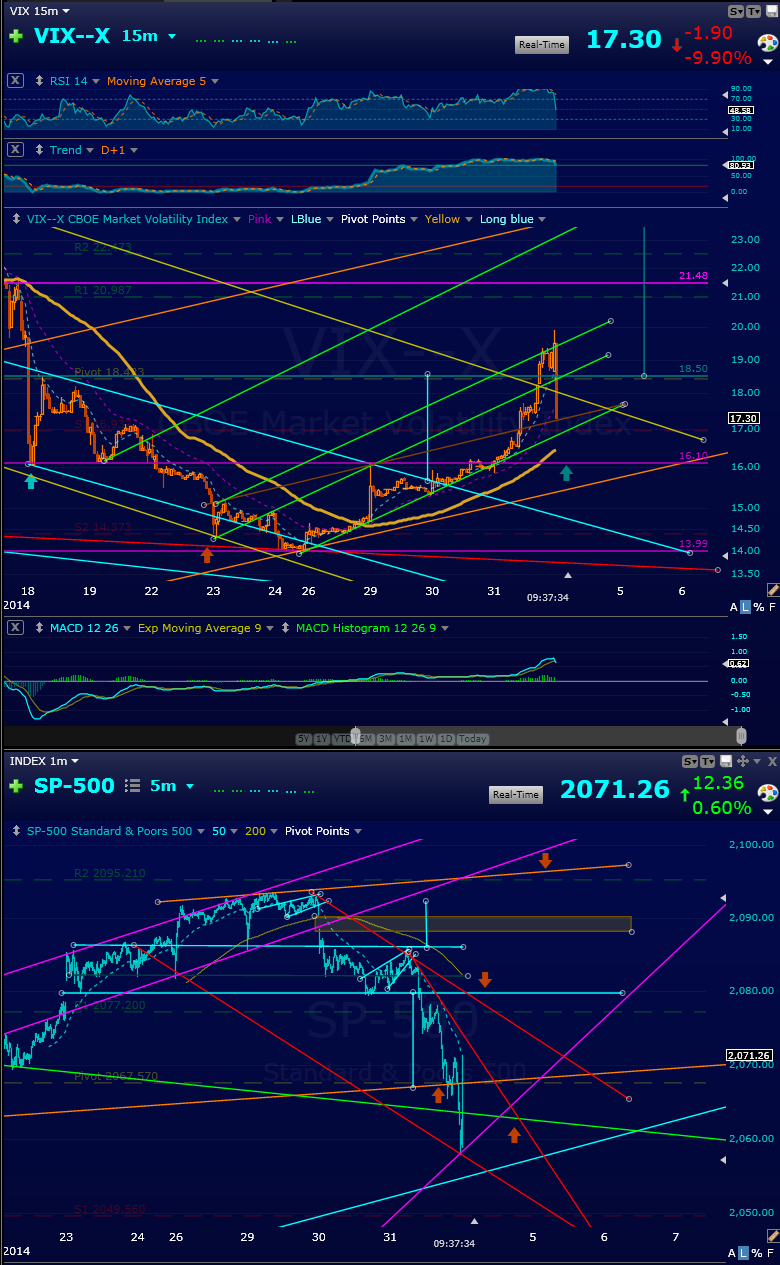Click the S button in VIX panel header
The image size is (780, 1265).
pos(737,12)
